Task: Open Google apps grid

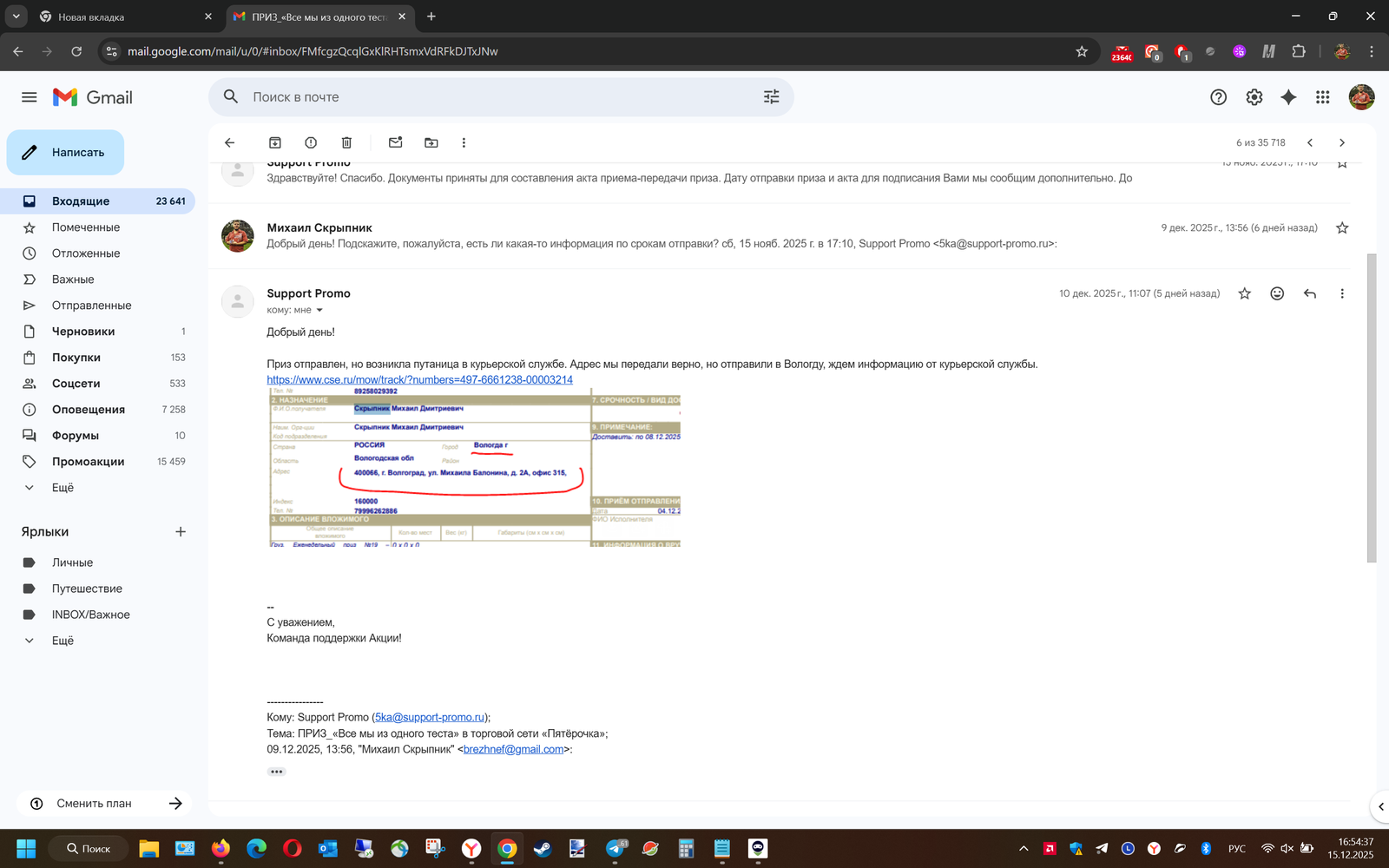Action: [x=1322, y=97]
